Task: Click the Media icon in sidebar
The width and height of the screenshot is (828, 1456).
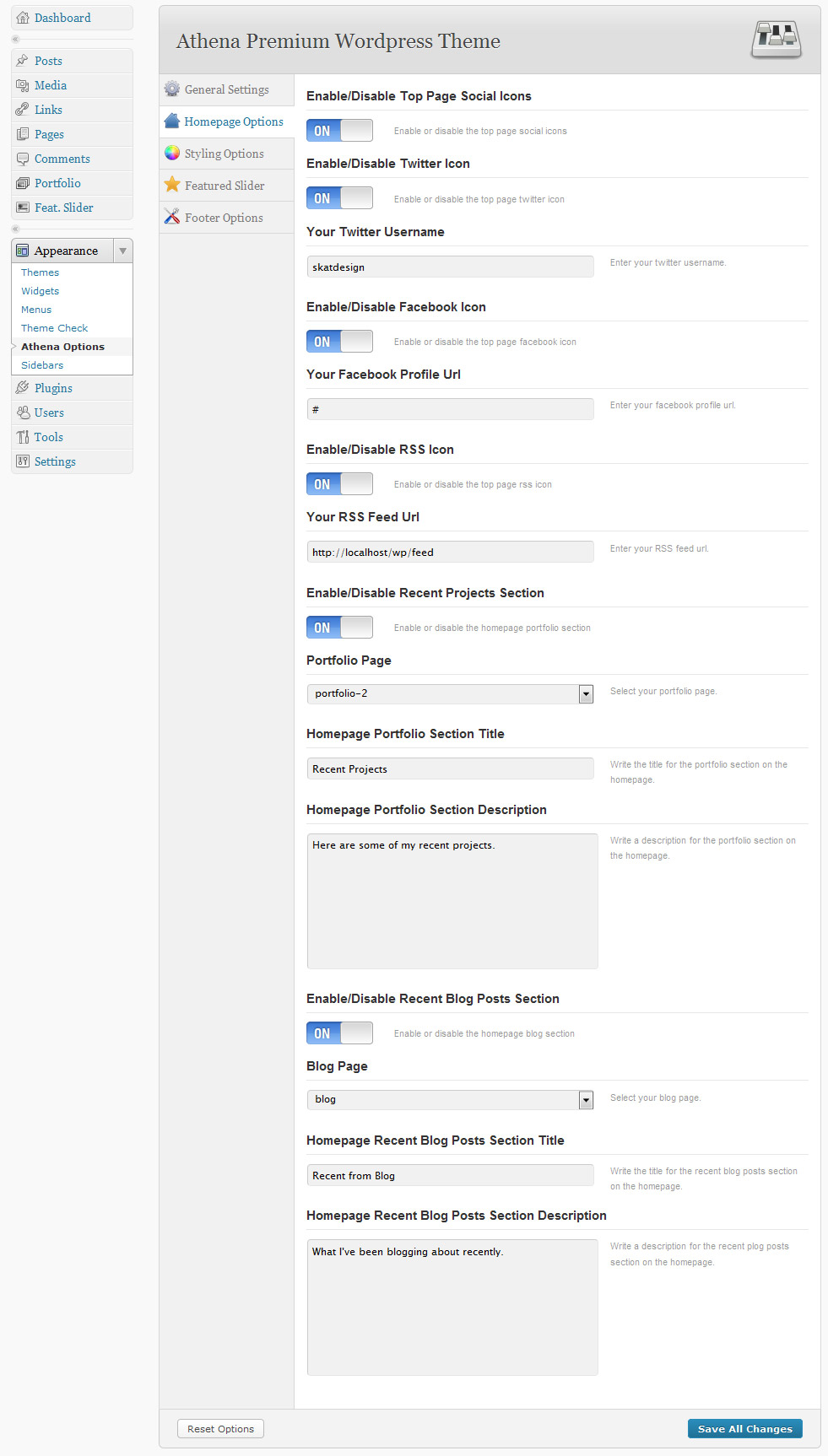Action: tap(23, 85)
